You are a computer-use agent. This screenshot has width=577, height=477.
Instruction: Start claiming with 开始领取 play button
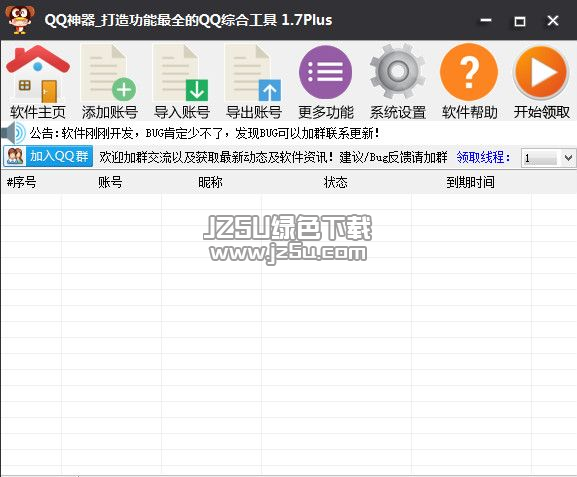coord(541,72)
